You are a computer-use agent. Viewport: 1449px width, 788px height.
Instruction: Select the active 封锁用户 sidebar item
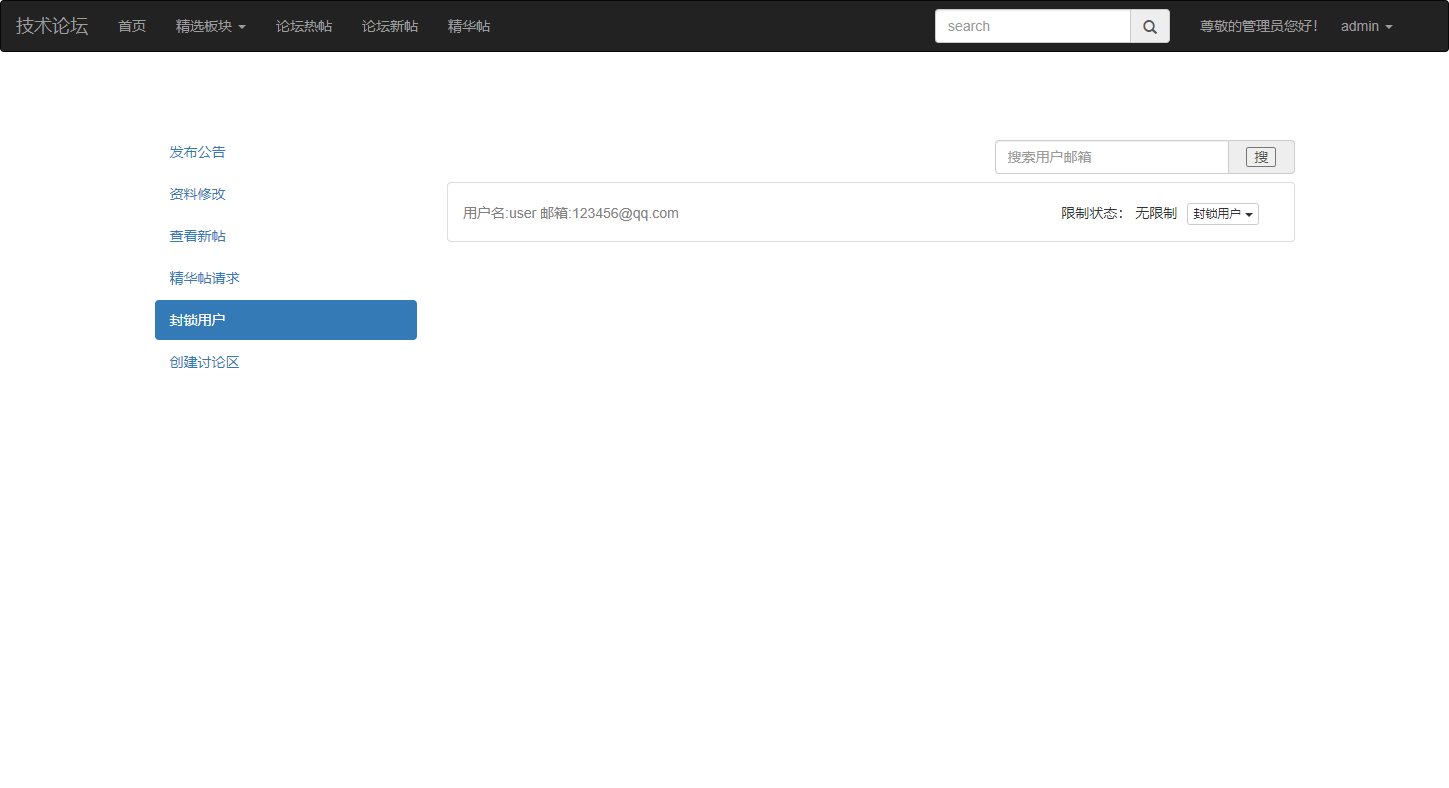point(286,320)
